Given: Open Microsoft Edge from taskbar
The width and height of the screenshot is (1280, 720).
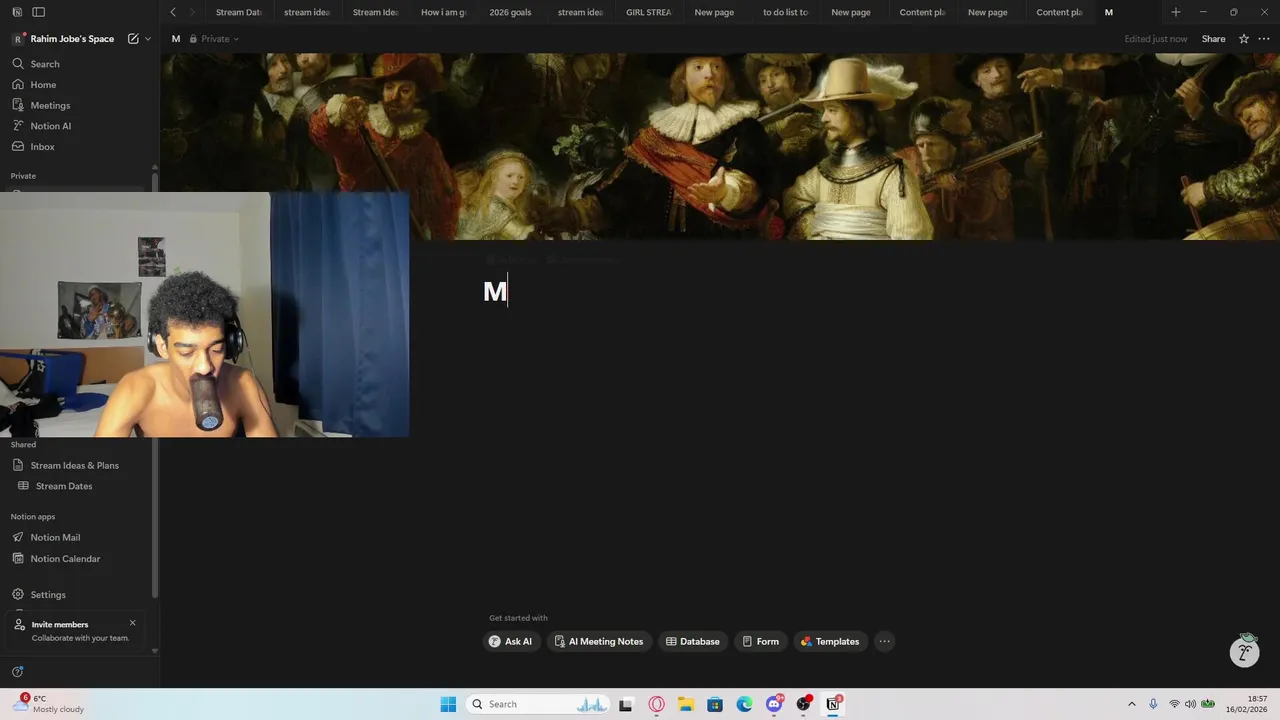Looking at the screenshot, I should [744, 704].
